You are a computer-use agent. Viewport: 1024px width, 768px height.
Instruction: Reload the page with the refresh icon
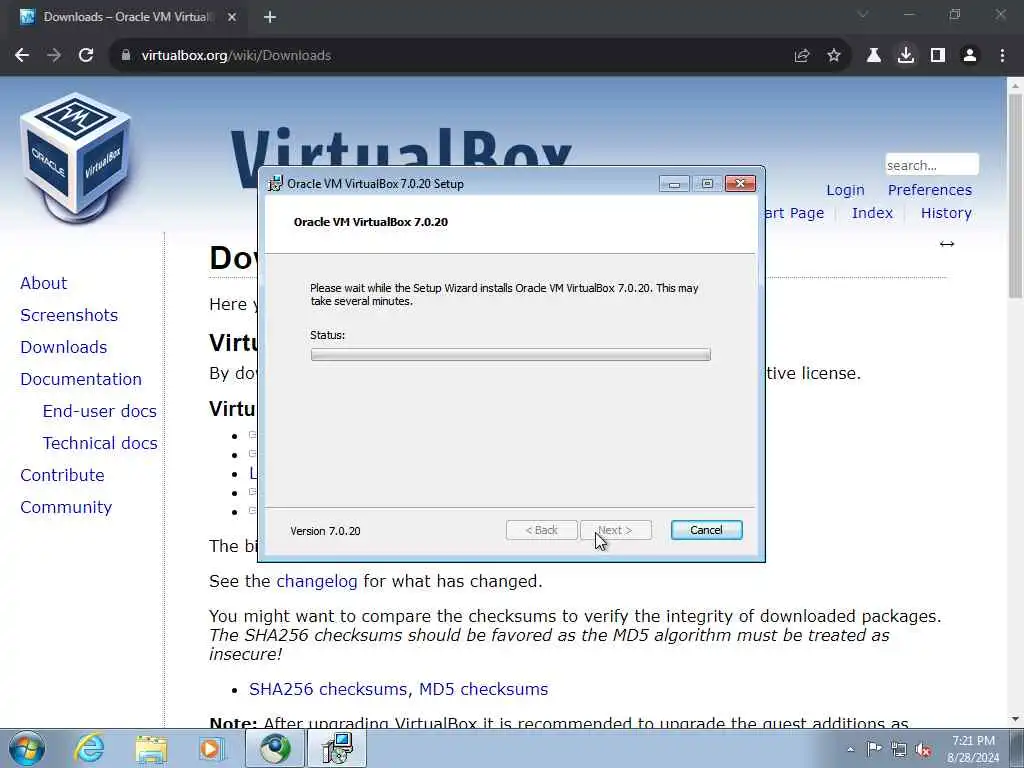pos(86,56)
